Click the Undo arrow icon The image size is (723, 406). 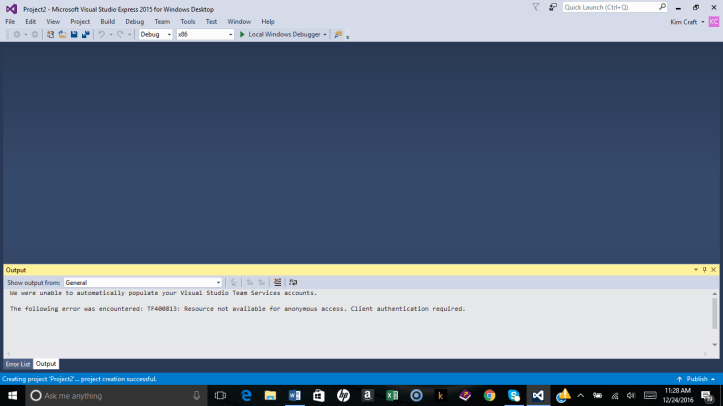(x=101, y=35)
